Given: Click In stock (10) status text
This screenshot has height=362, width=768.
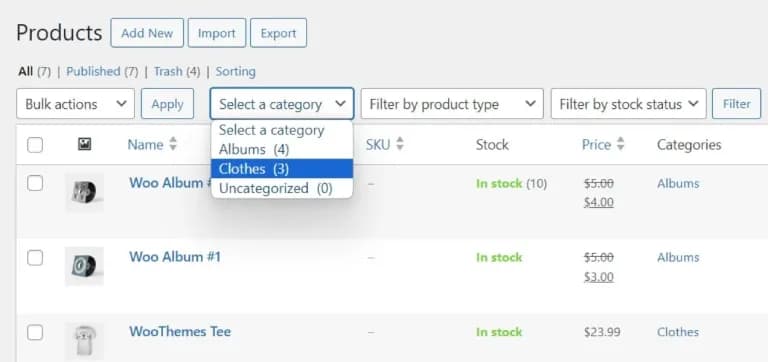Looking at the screenshot, I should pyautogui.click(x=511, y=184).
